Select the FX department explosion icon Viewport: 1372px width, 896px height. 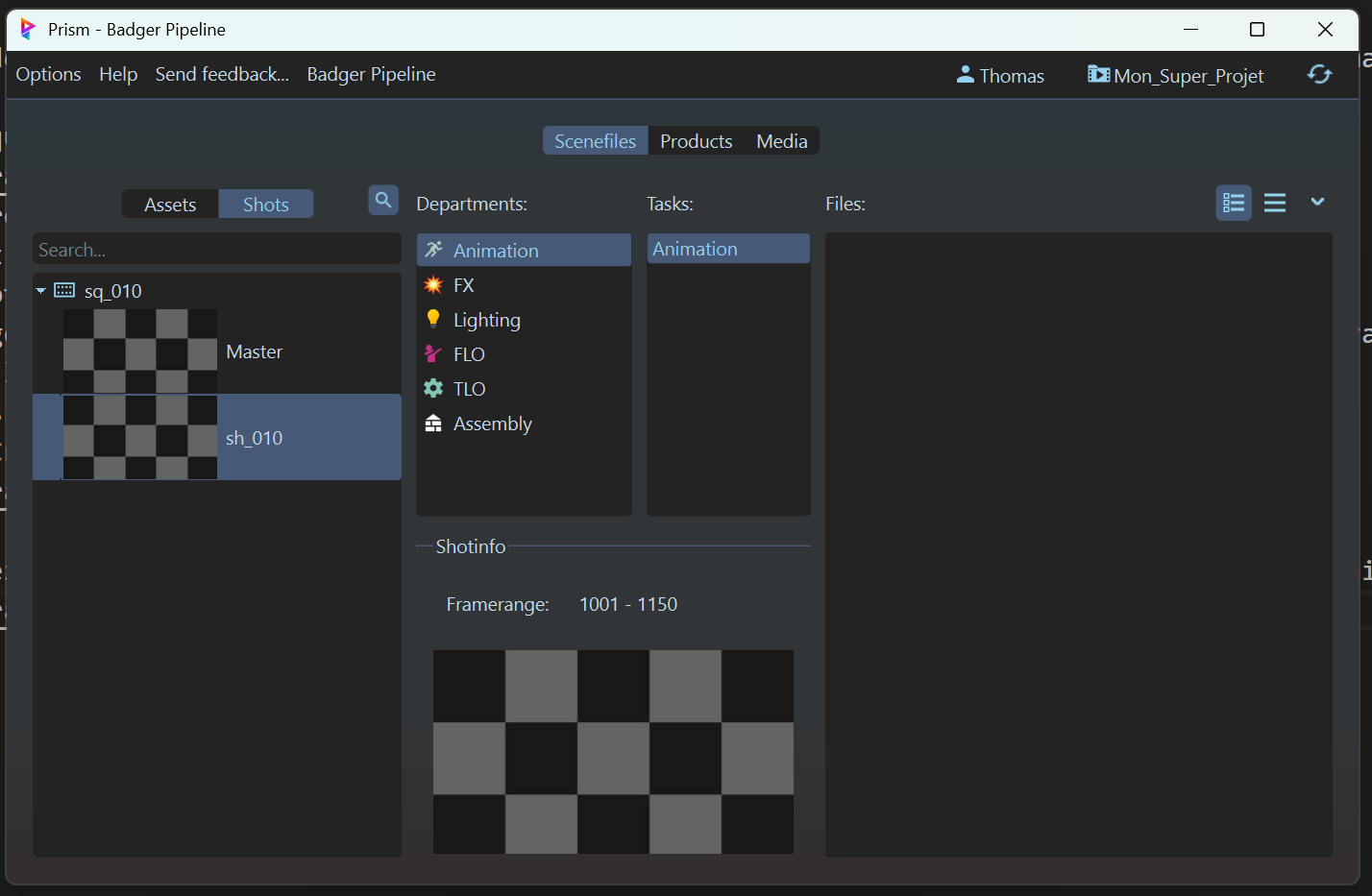pyautogui.click(x=433, y=285)
